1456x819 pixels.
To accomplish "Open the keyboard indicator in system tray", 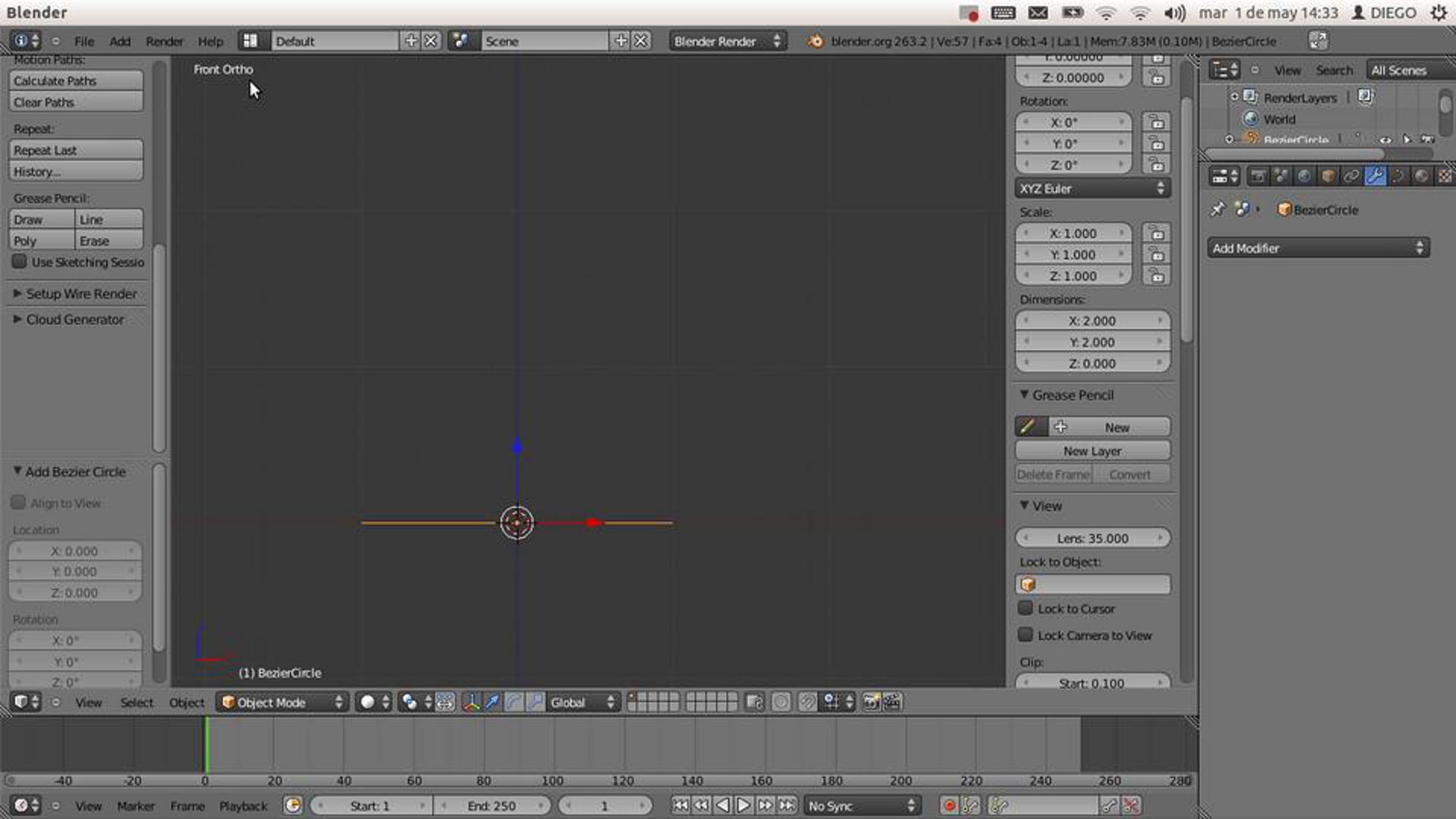I will tap(1003, 13).
